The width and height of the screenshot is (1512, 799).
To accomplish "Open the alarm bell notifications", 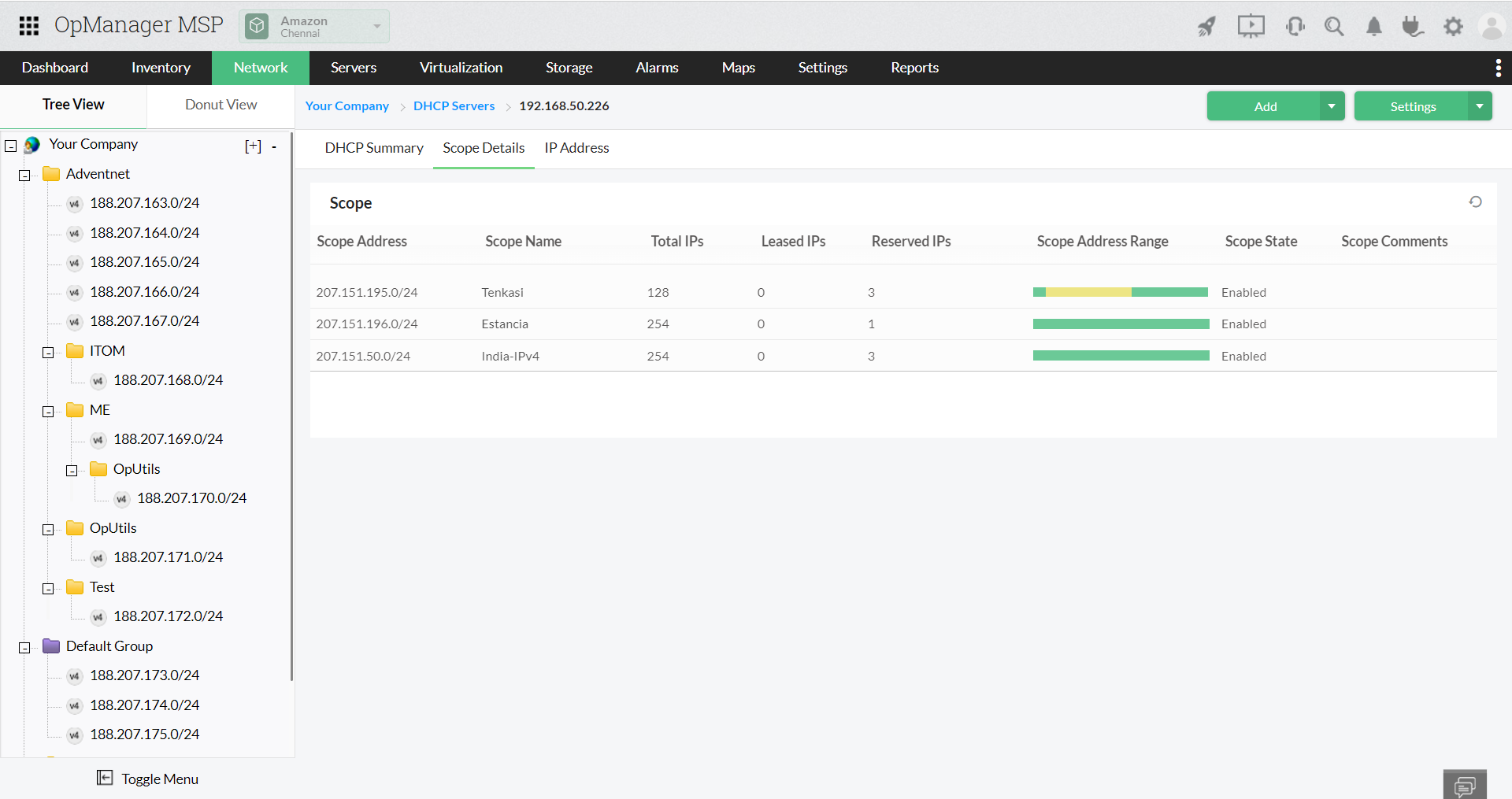I will pos(1374,27).
